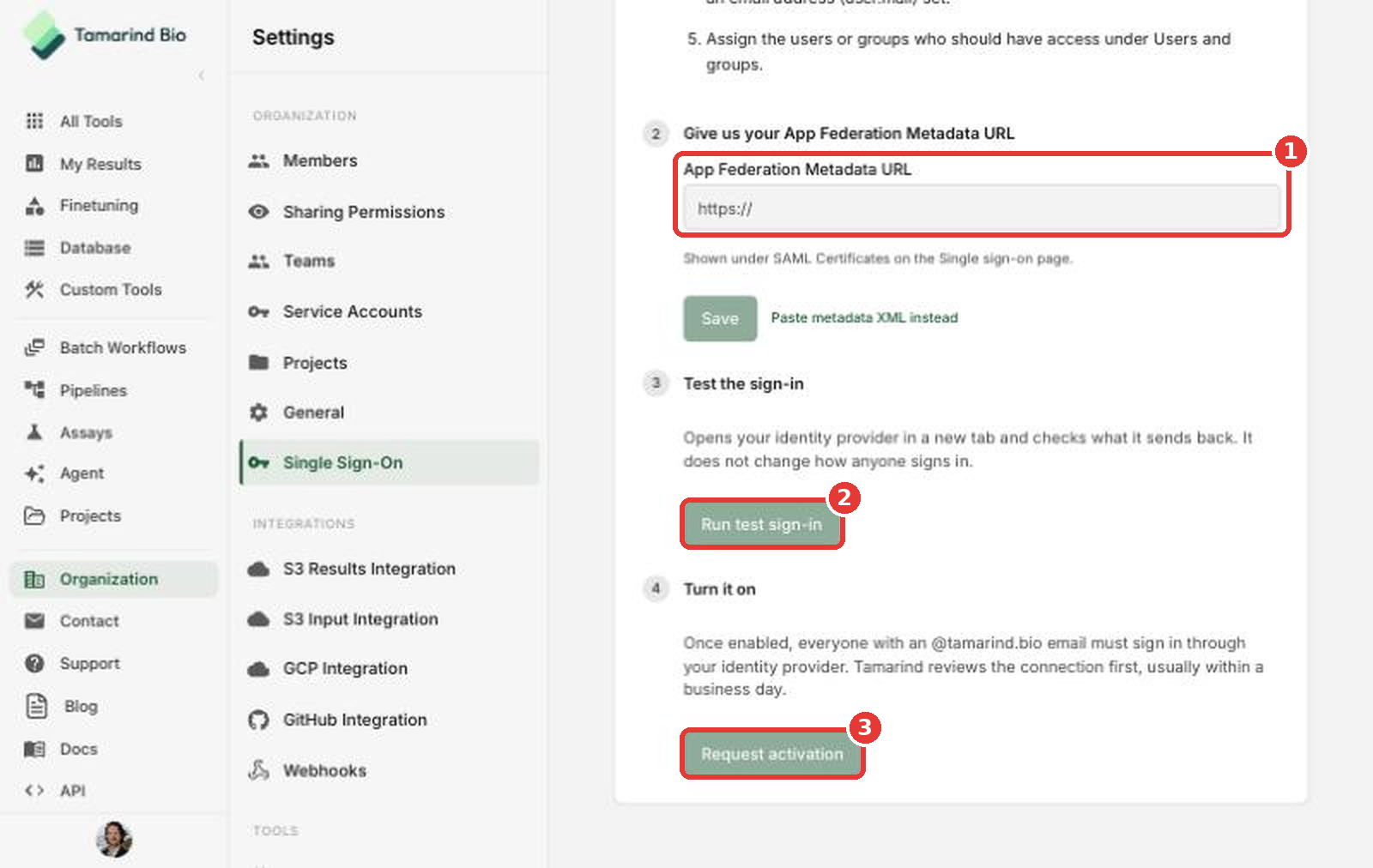Click the Contact envelope icon
1373x868 pixels.
pyautogui.click(x=34, y=621)
